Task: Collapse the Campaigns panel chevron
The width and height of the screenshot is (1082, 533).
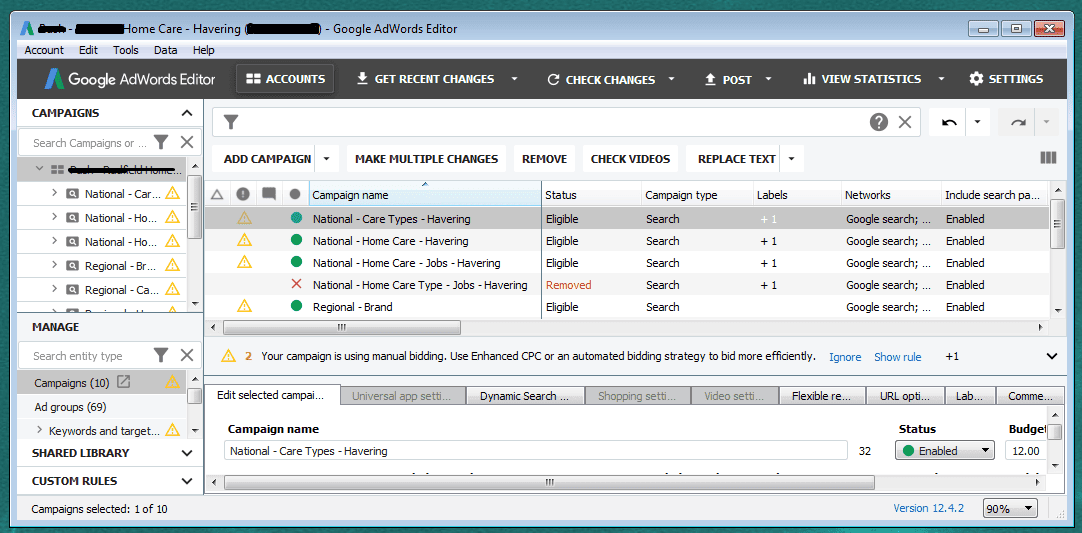Action: click(x=186, y=113)
